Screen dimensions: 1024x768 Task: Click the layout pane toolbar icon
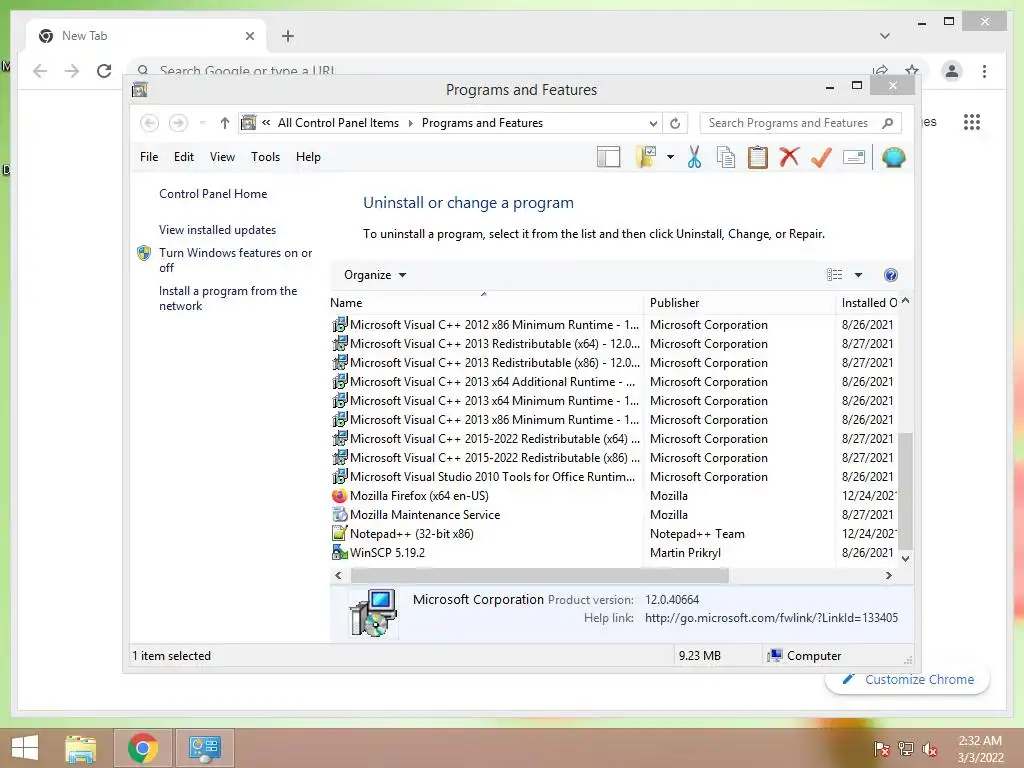tap(608, 157)
